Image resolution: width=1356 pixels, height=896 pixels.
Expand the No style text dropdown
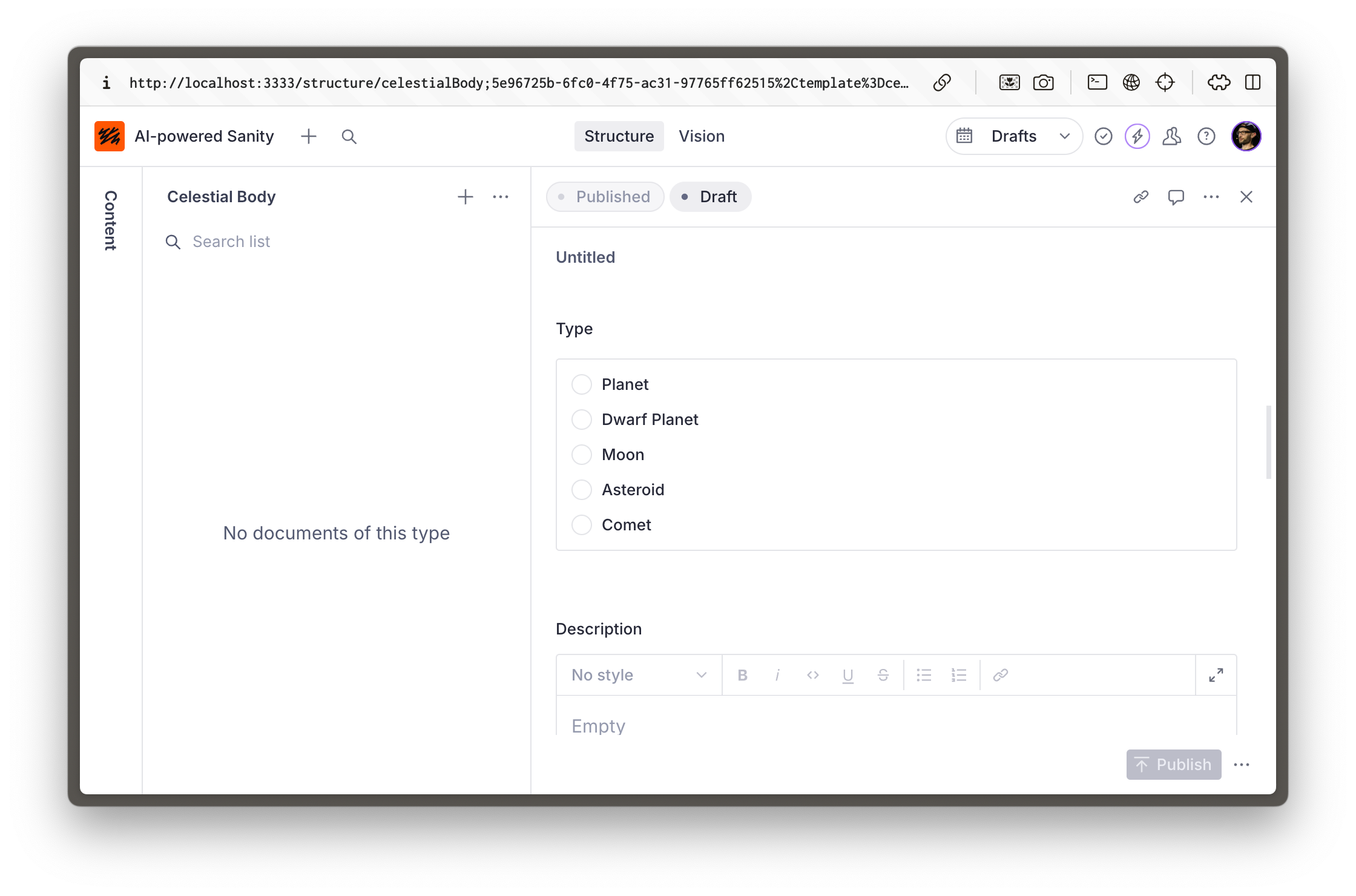tap(639, 675)
